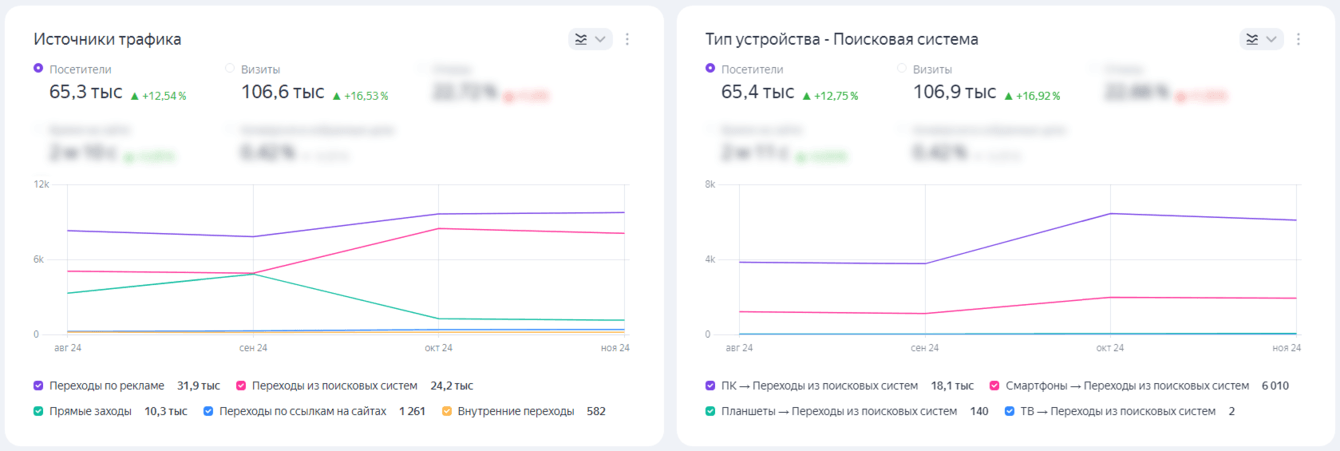
Task: Open the Источники трафика widget three-dot menu
Action: 627,39
